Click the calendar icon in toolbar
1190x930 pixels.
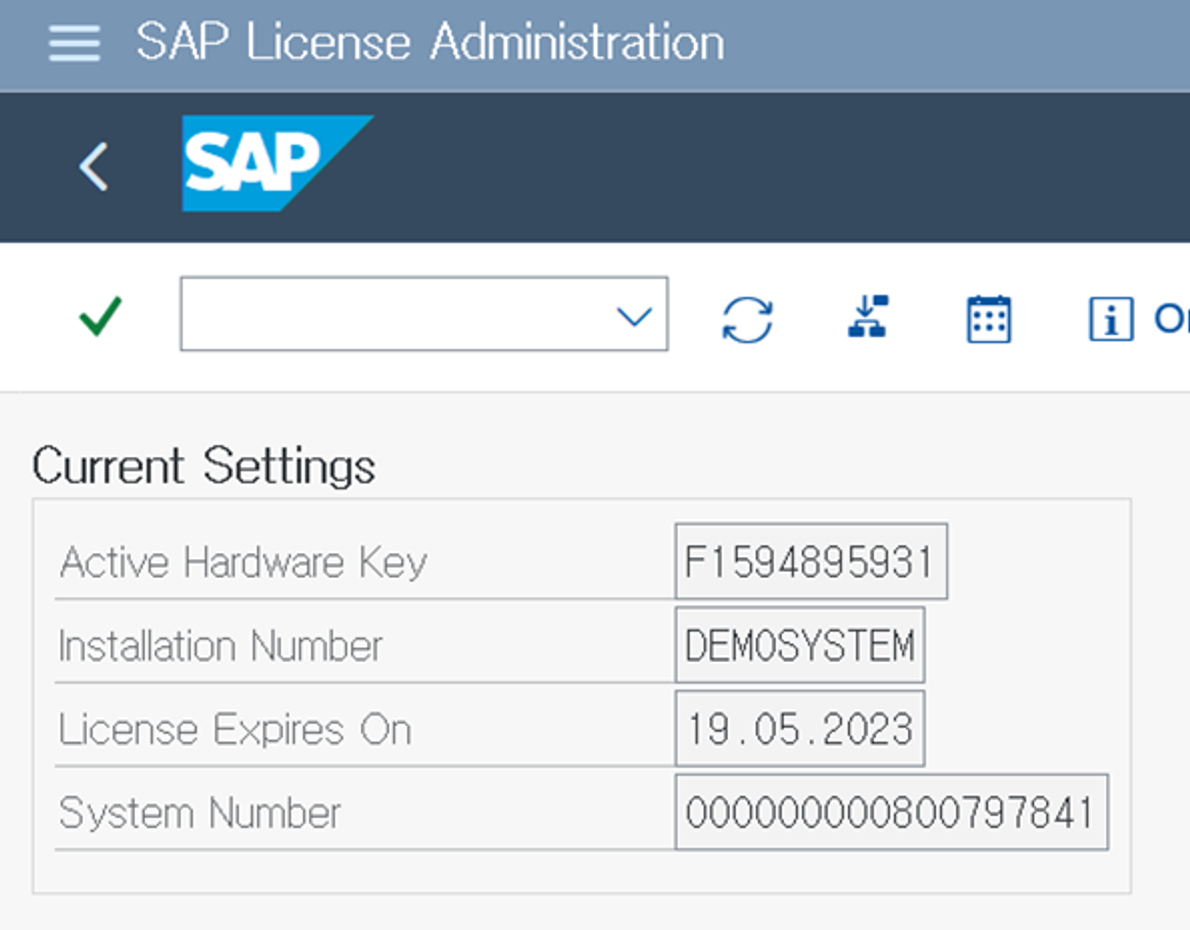[988, 320]
